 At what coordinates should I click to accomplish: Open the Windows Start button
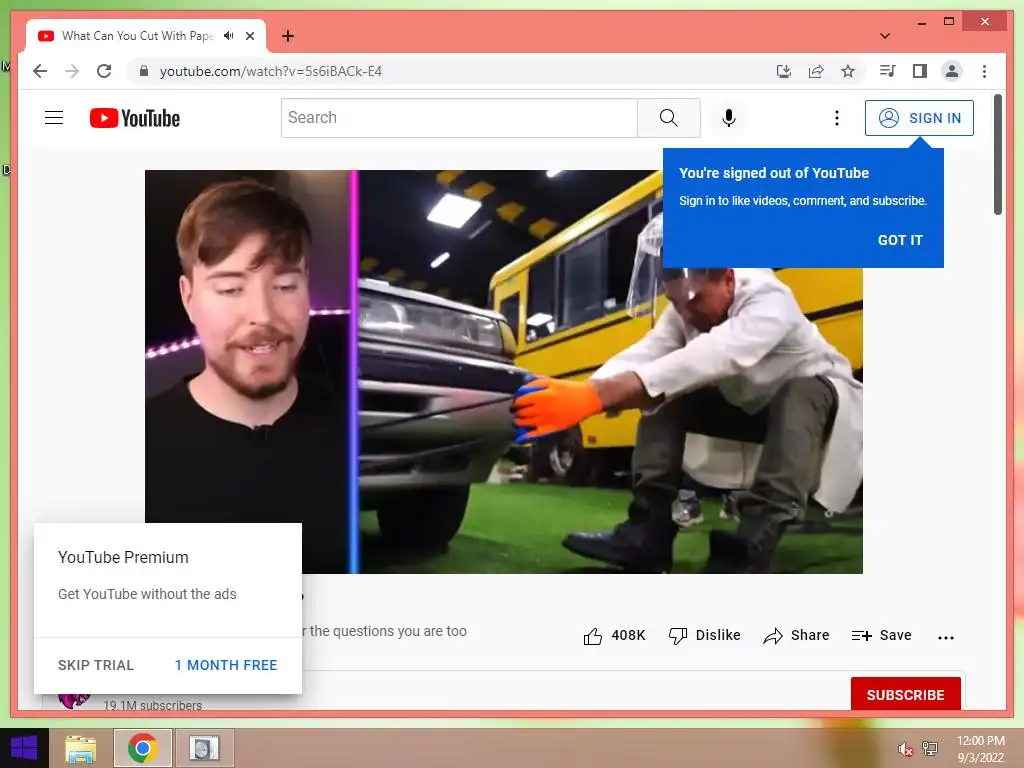[24, 748]
